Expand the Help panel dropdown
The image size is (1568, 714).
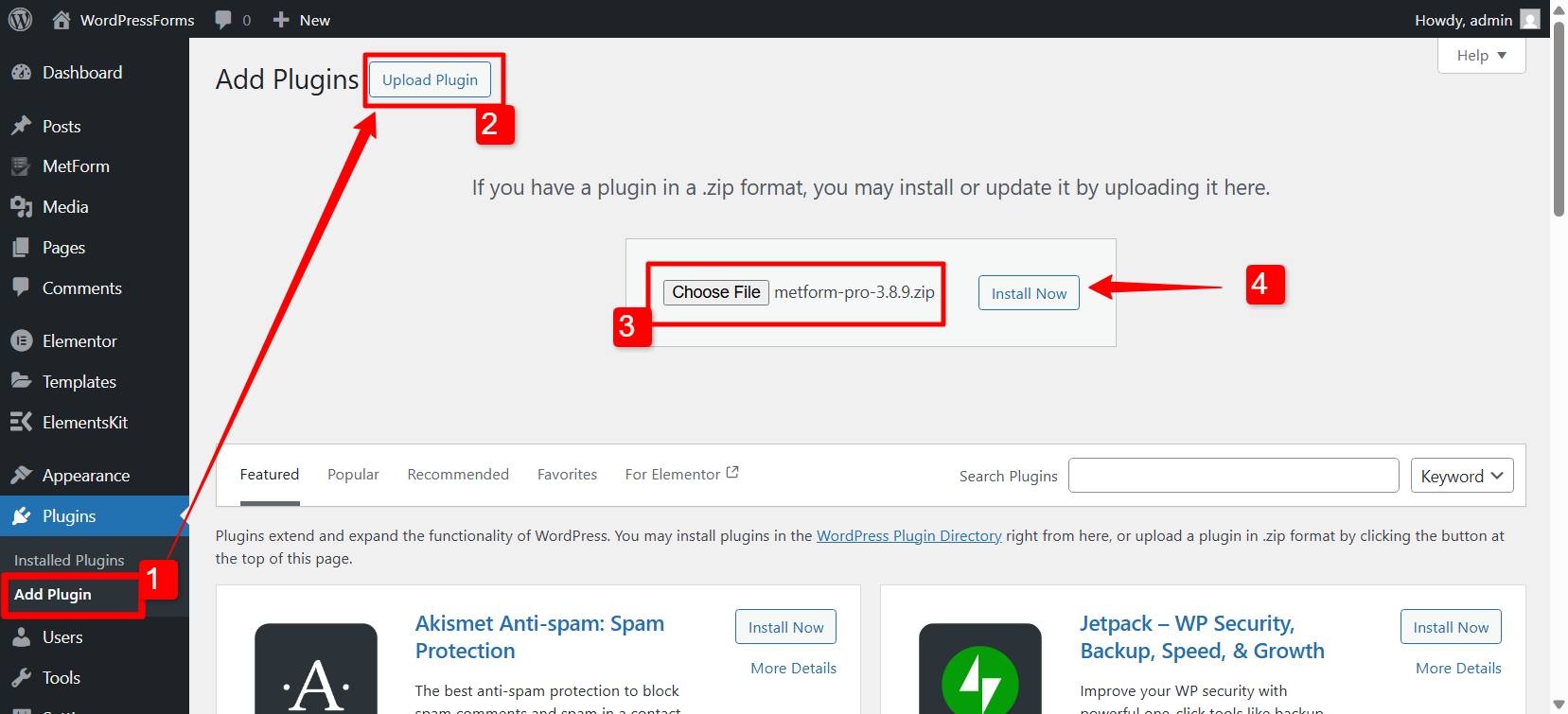coord(1481,55)
